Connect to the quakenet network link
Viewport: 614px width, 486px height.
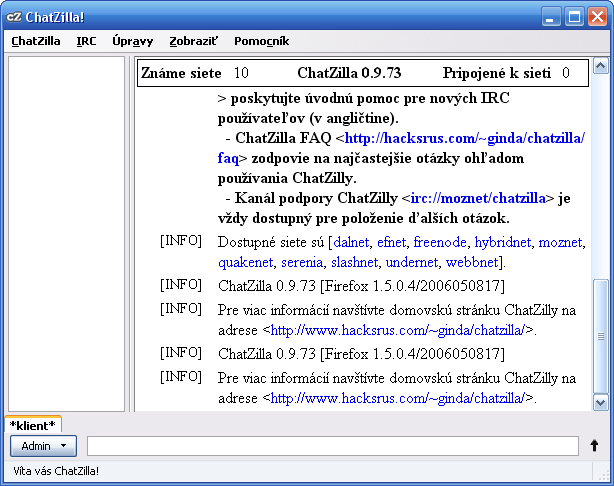pos(246,262)
